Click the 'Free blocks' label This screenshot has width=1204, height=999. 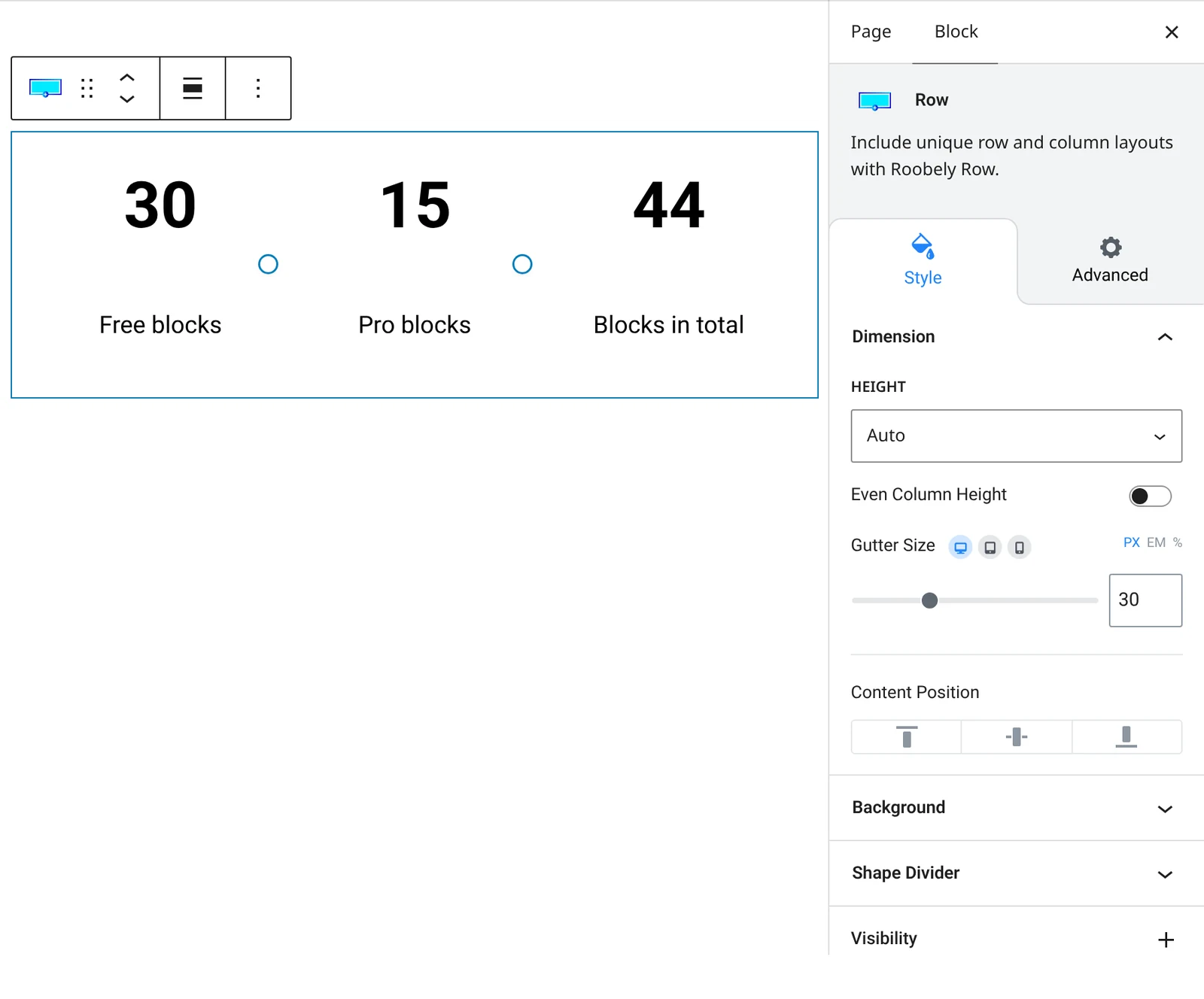(160, 325)
